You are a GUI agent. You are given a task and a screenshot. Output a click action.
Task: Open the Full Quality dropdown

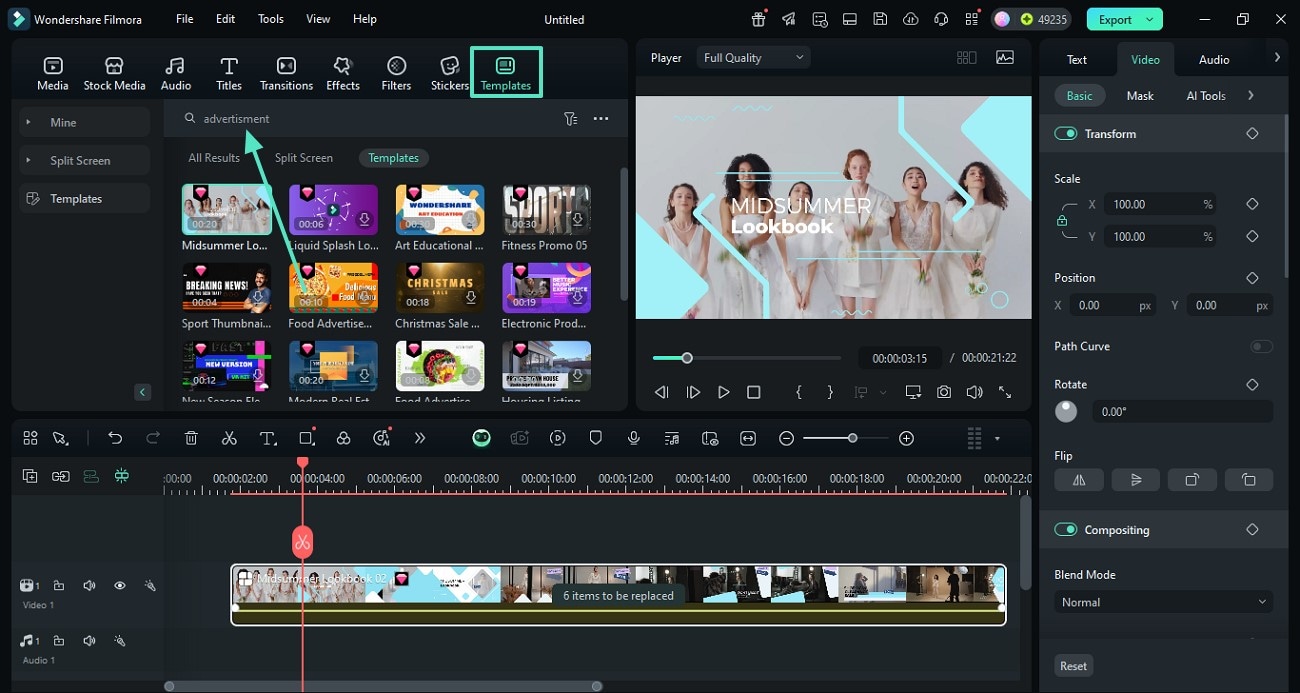[x=753, y=58]
